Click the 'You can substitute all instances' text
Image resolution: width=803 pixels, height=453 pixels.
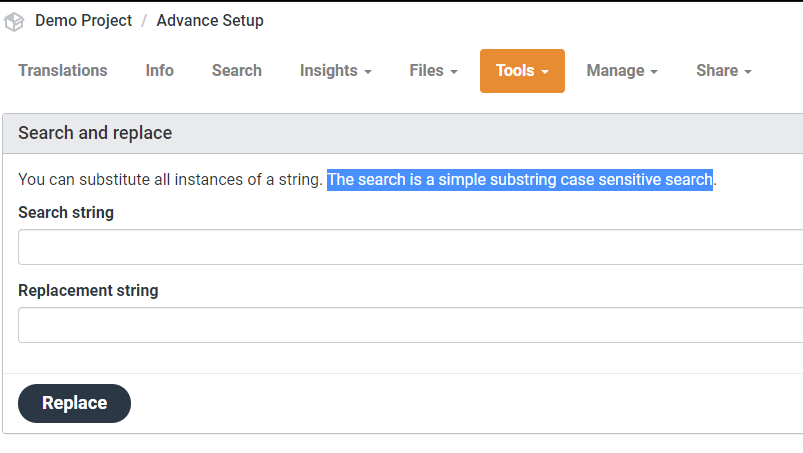pyautogui.click(x=170, y=180)
